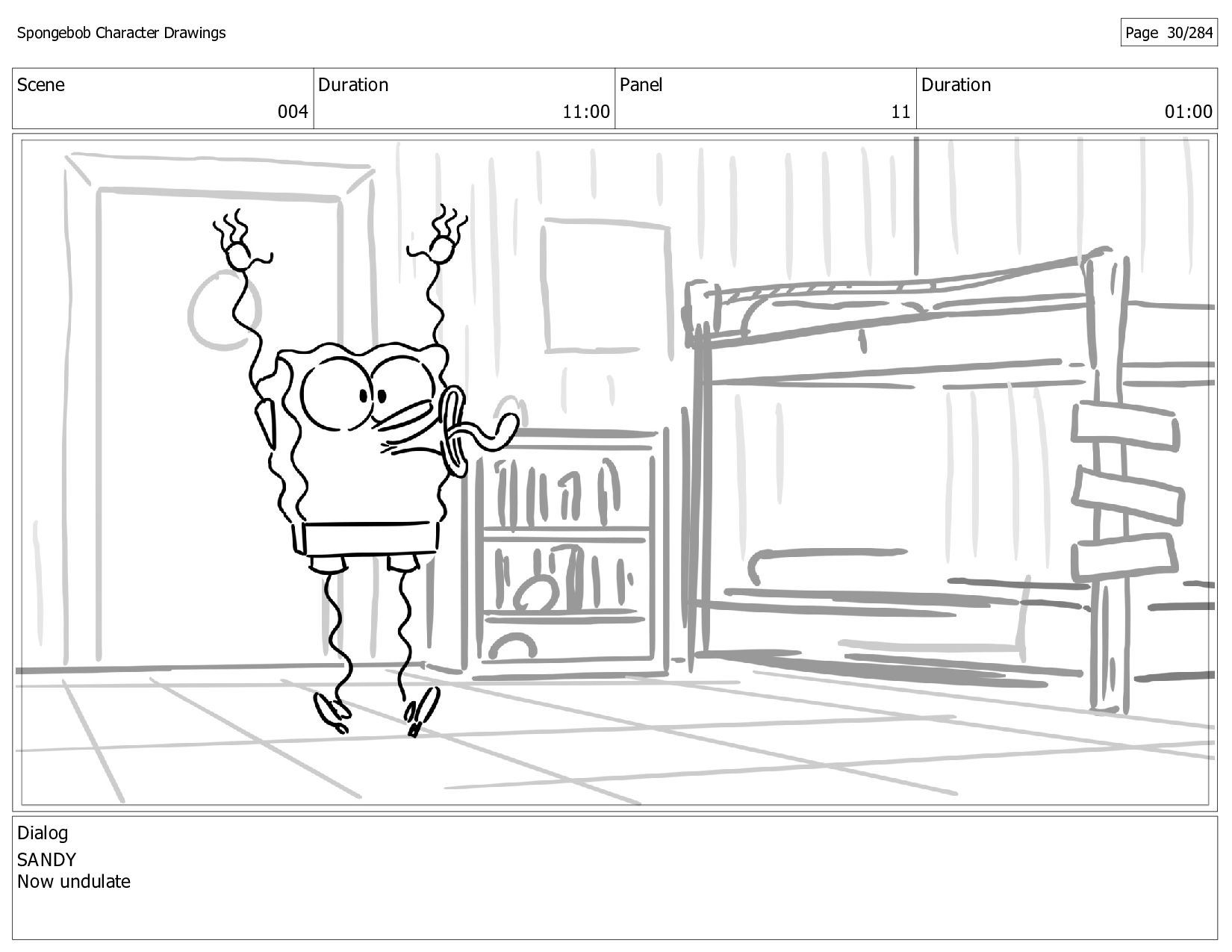Click the scene number '004'
This screenshot has width=1232, height=952.
coord(293,112)
